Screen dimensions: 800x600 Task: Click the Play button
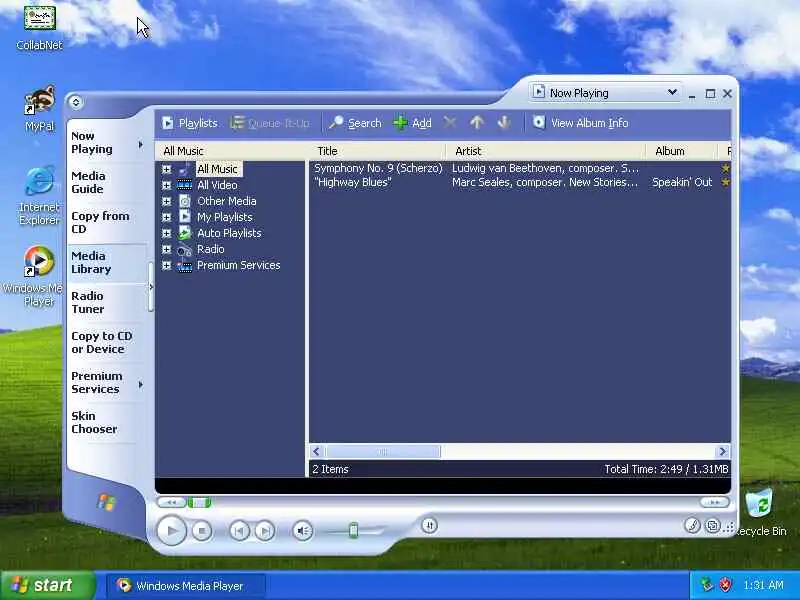pos(171,531)
